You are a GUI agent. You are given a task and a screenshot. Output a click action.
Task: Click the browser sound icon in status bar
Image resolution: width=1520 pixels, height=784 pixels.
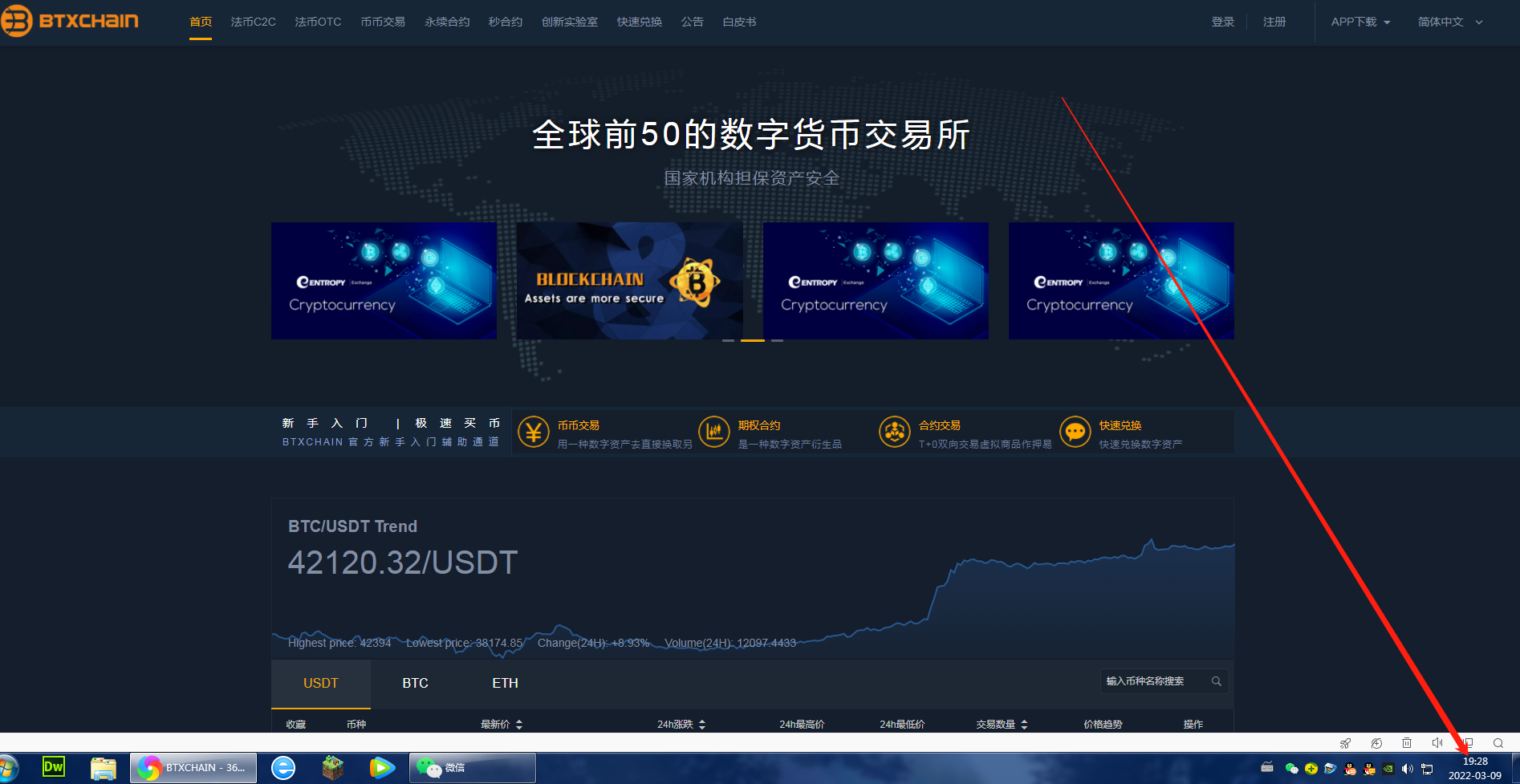[1437, 743]
